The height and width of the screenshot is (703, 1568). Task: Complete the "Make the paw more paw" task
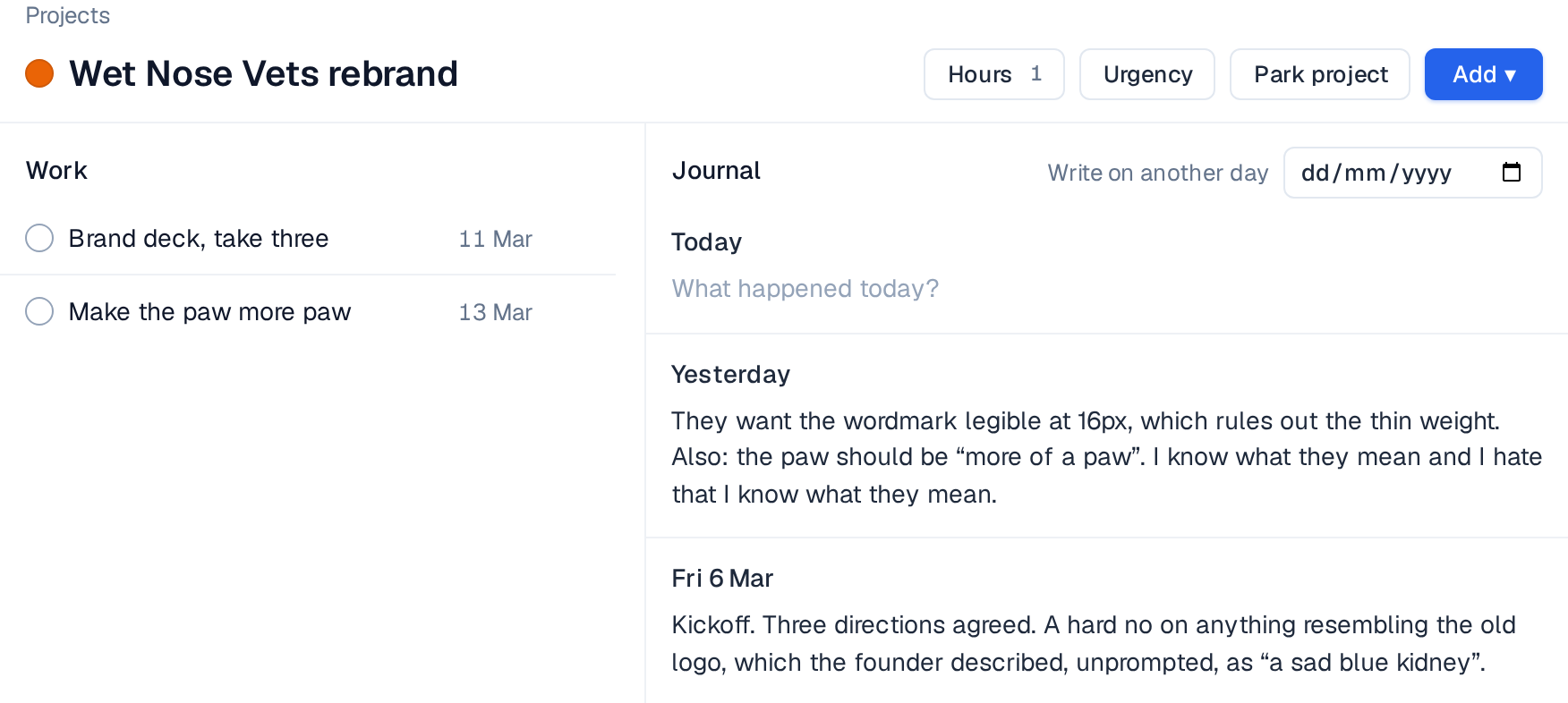click(39, 311)
